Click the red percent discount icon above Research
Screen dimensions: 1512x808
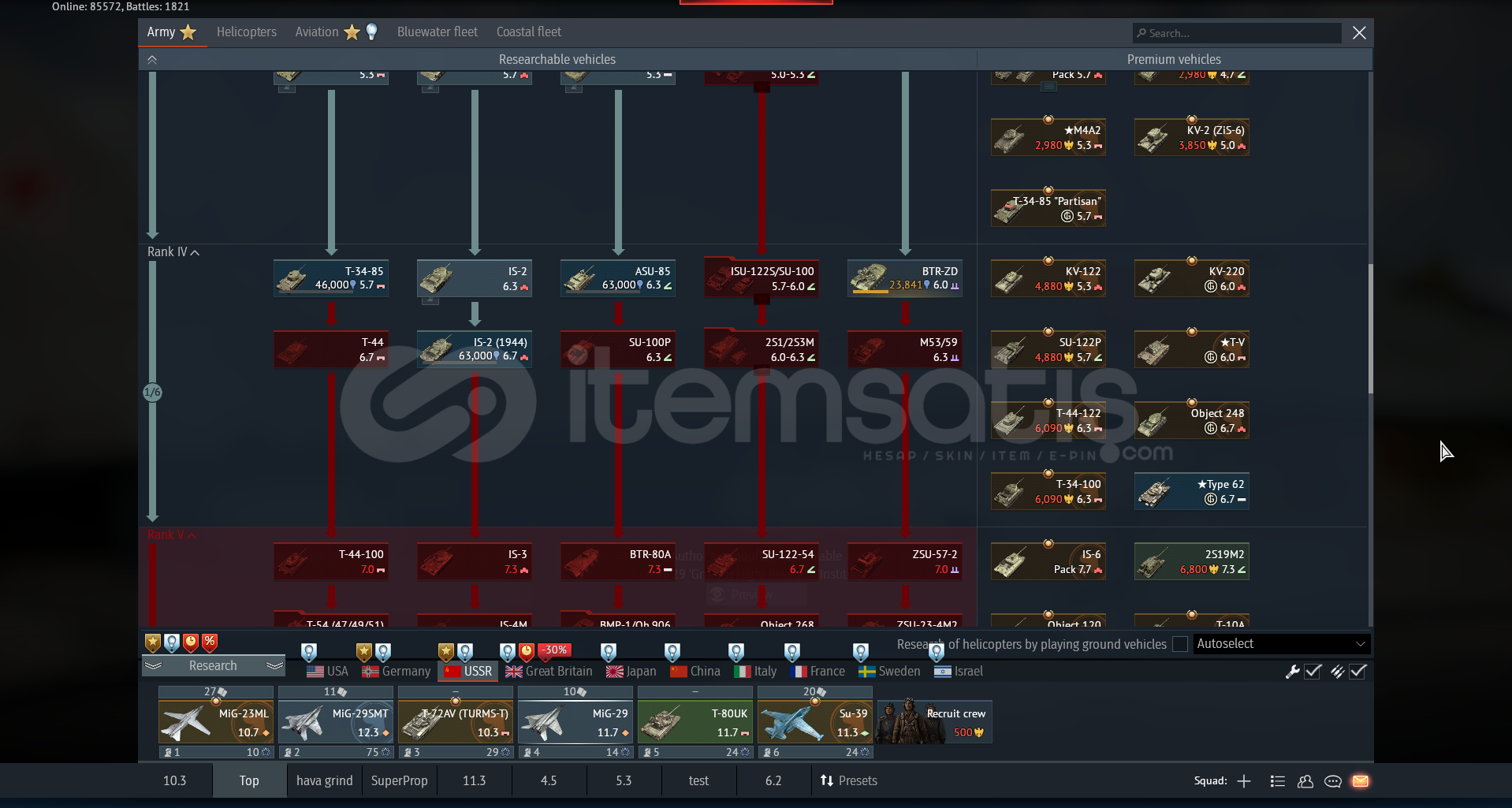(210, 642)
